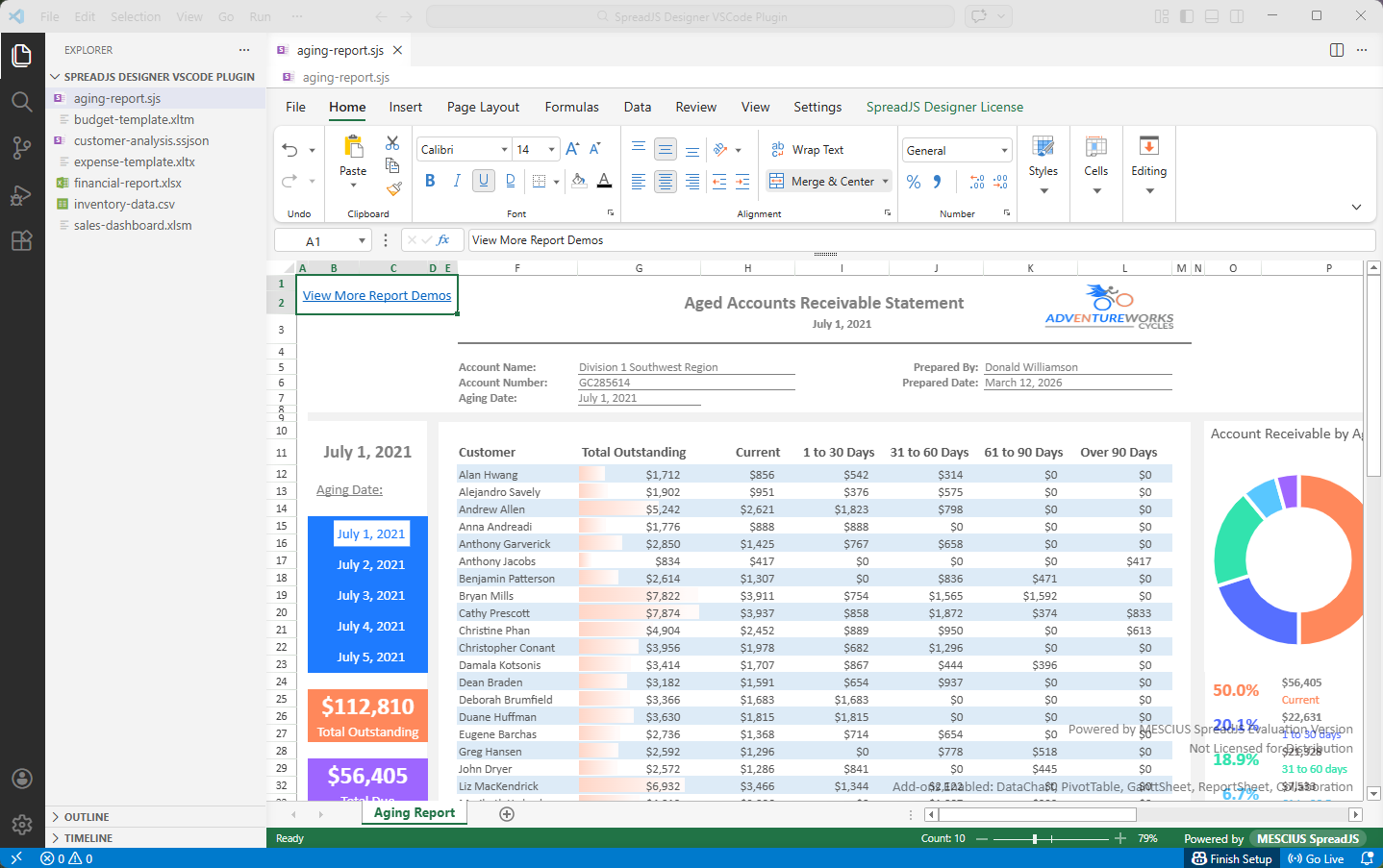Screen dimensions: 1383x868
Task: Apply the font color A icon
Action: coord(604,181)
